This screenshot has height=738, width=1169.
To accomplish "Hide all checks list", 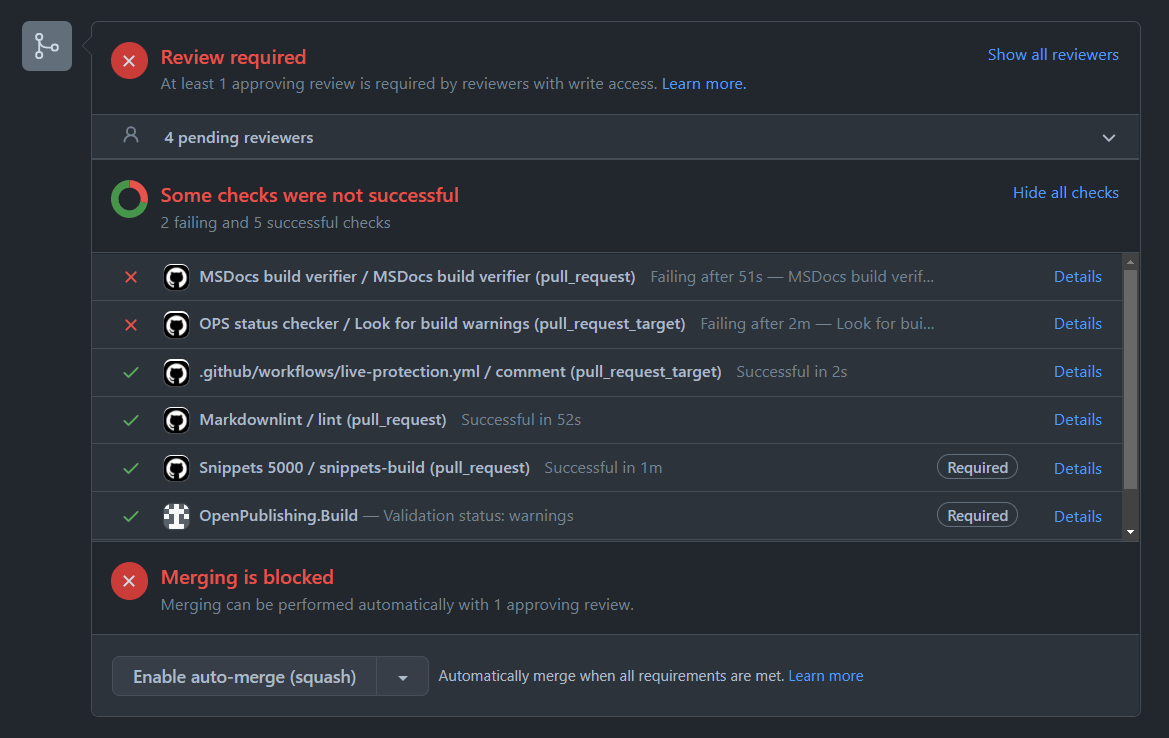I will [x=1065, y=193].
